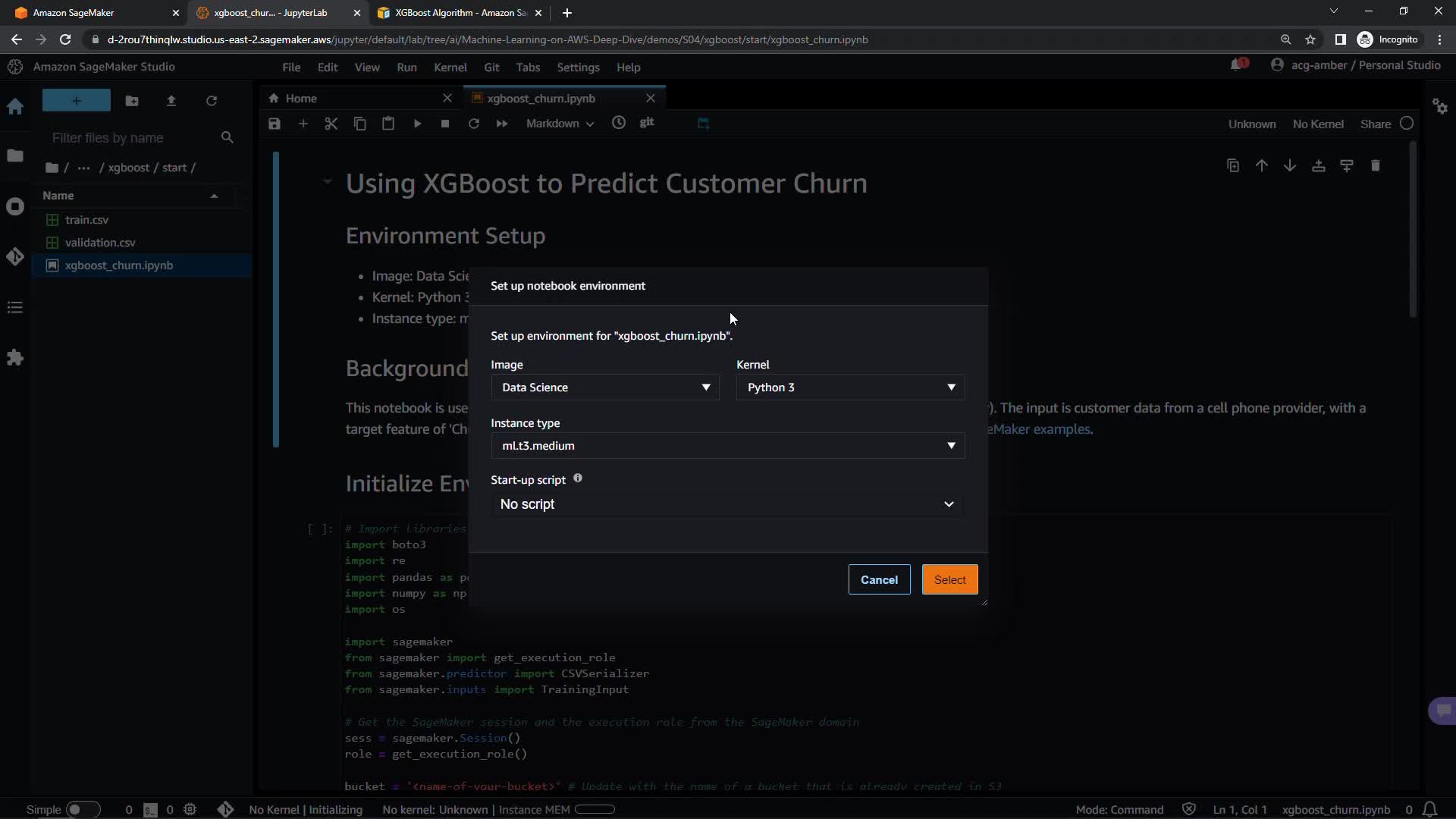1456x819 pixels.
Task: Open the Kernel menu
Action: (x=450, y=67)
